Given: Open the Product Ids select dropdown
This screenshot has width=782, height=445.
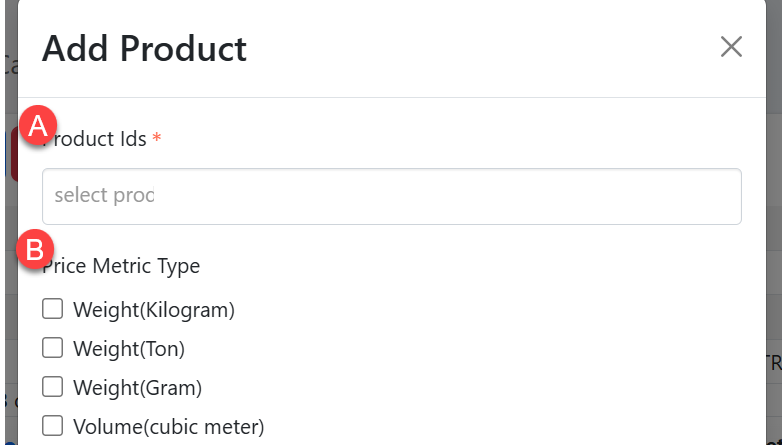Looking at the screenshot, I should pyautogui.click(x=391, y=196).
